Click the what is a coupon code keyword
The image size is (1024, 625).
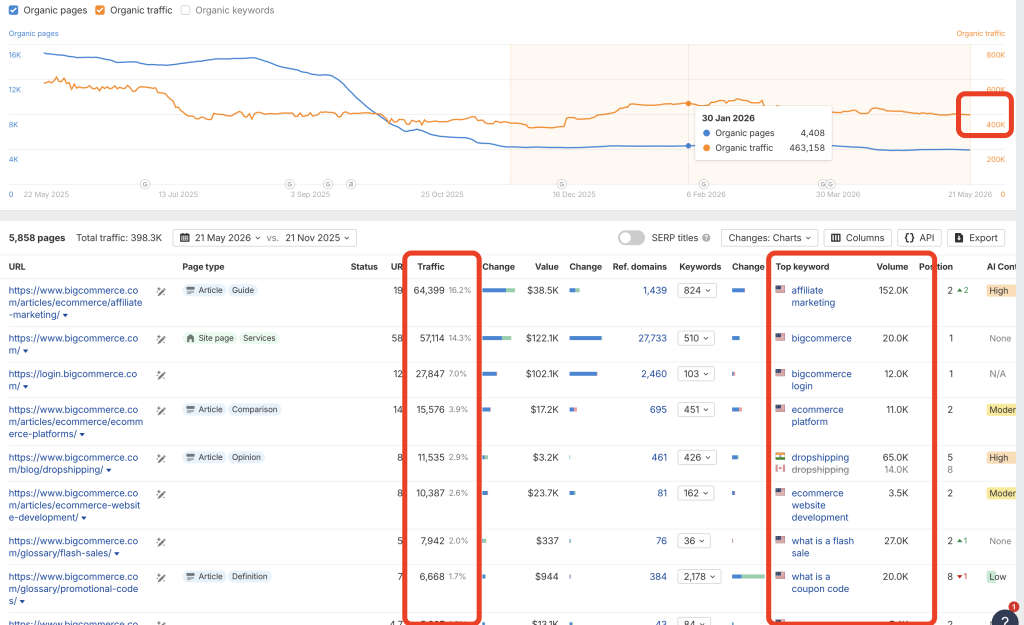tap(820, 583)
